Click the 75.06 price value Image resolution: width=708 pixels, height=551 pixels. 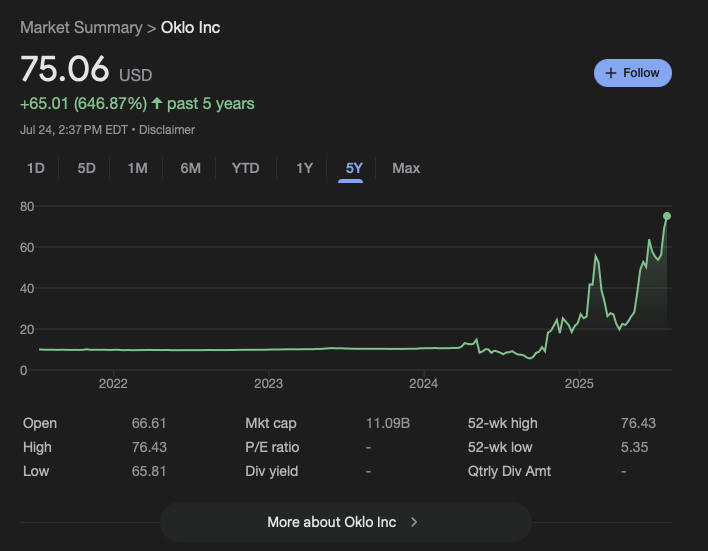pyautogui.click(x=65, y=69)
